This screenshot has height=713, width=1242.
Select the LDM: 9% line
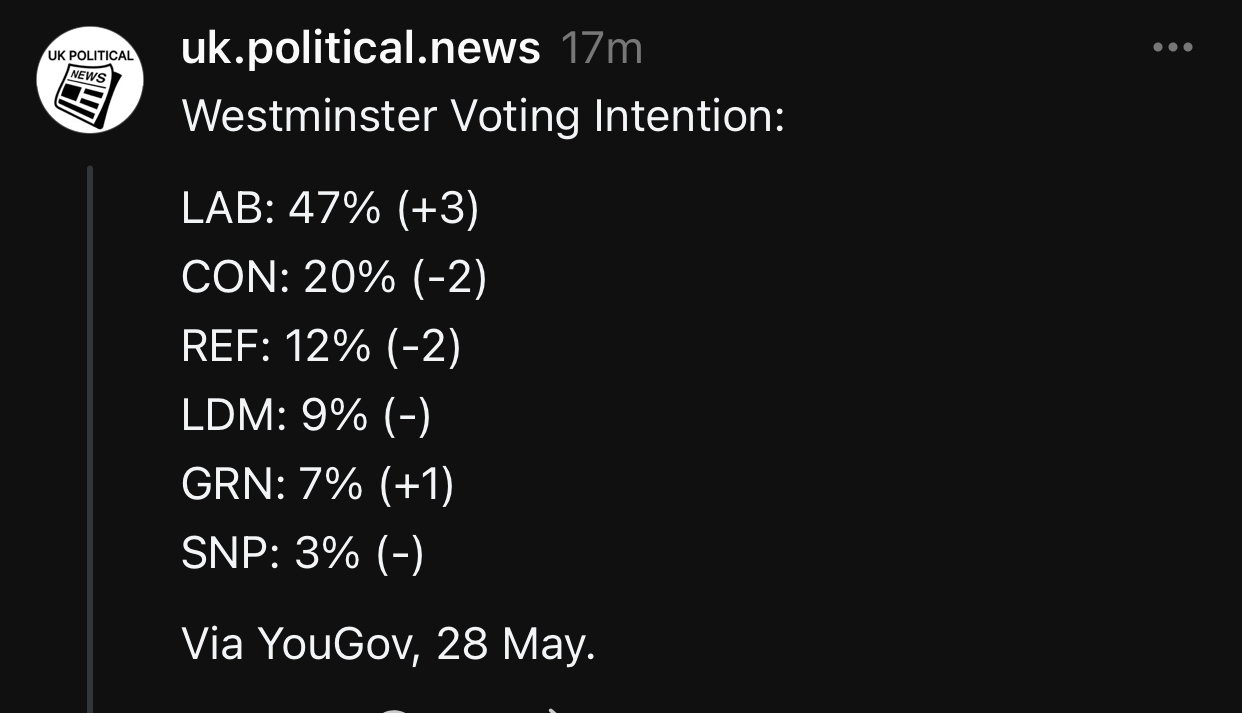point(305,416)
